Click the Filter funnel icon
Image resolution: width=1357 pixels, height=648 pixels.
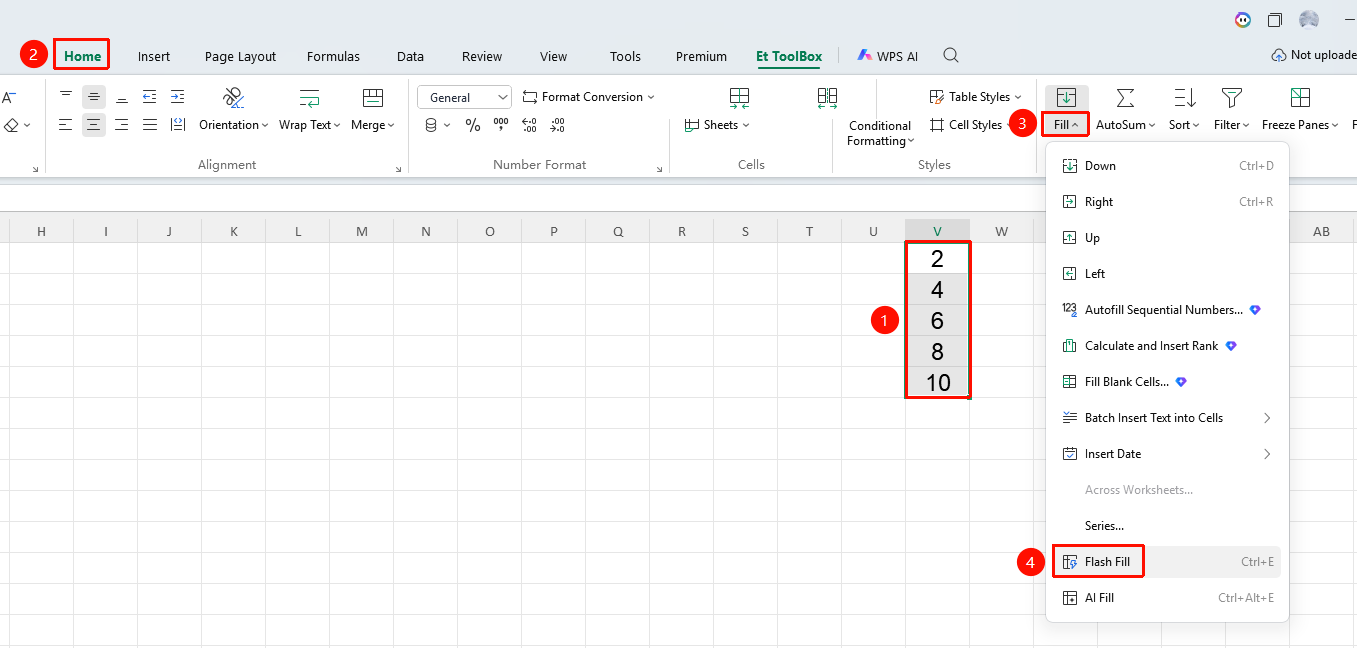click(x=1232, y=98)
